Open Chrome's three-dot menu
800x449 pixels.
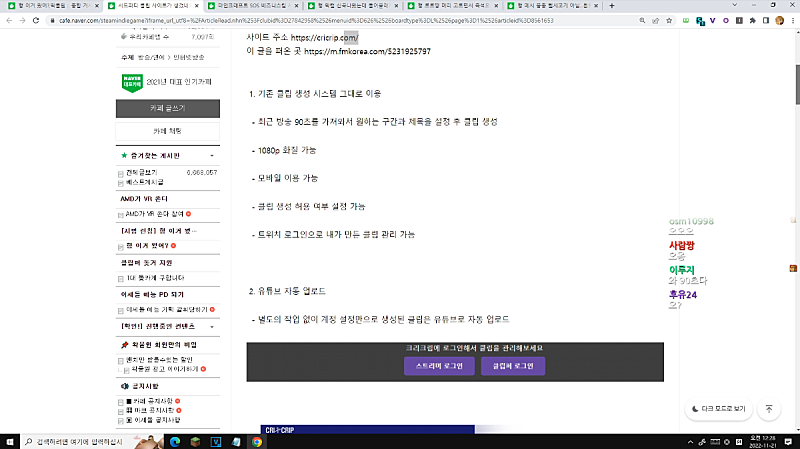point(792,20)
